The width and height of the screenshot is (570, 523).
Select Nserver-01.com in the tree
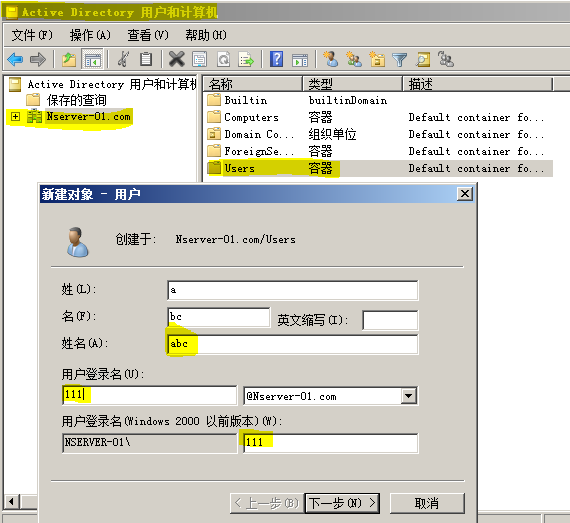(88, 117)
